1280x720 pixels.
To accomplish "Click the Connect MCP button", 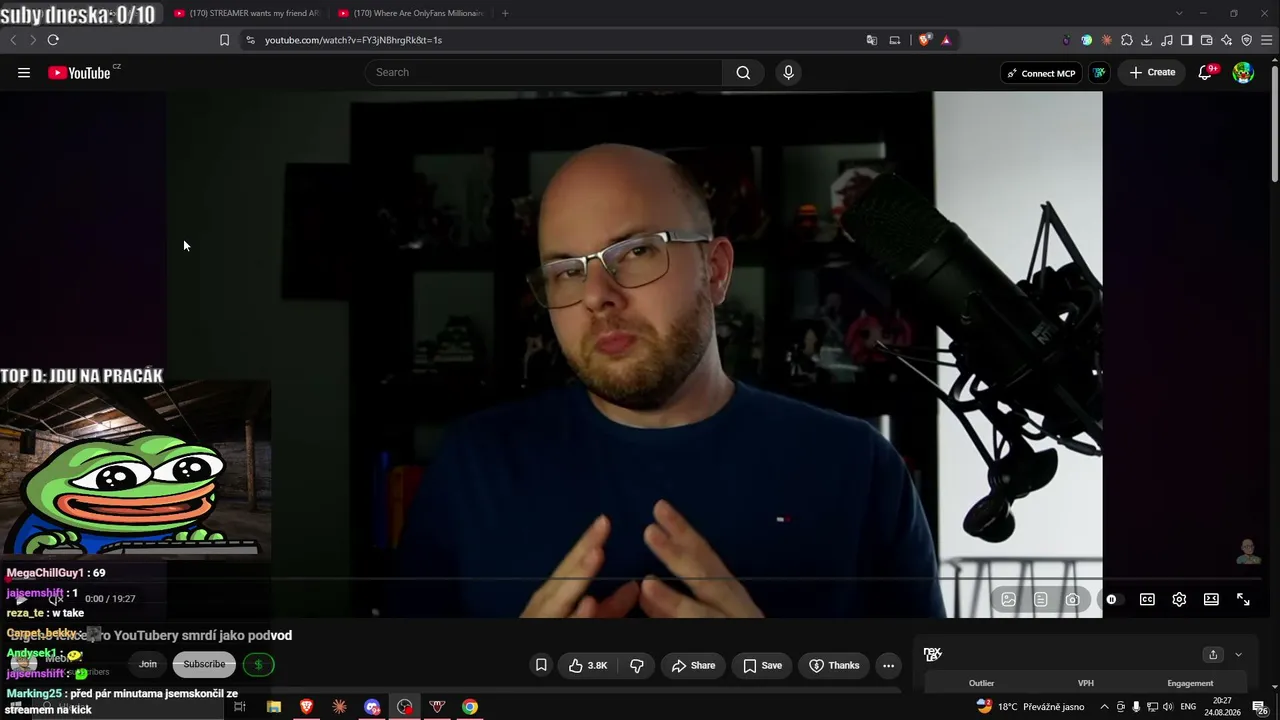I will 1041,73.
